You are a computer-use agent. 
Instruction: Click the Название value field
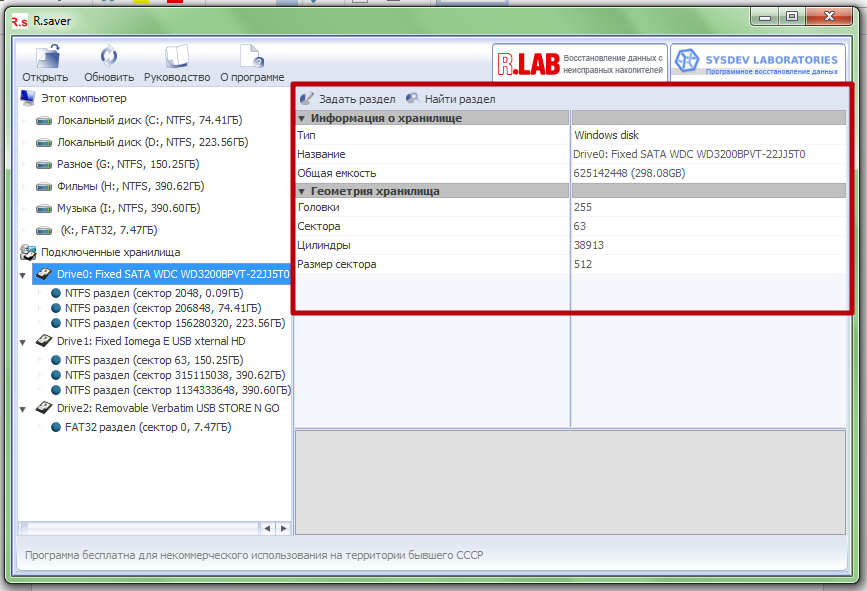[x=689, y=154]
